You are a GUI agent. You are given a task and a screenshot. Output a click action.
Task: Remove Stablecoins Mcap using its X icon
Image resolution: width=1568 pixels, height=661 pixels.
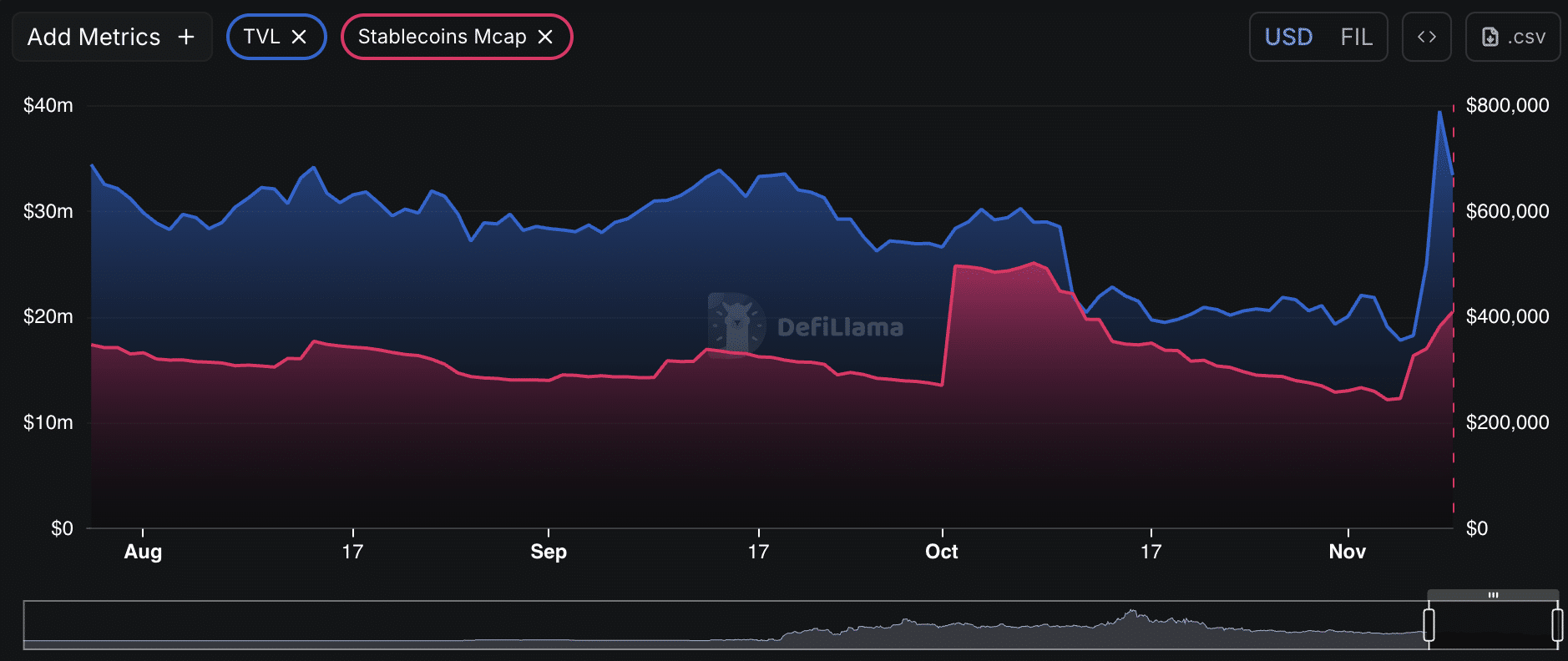click(x=545, y=38)
